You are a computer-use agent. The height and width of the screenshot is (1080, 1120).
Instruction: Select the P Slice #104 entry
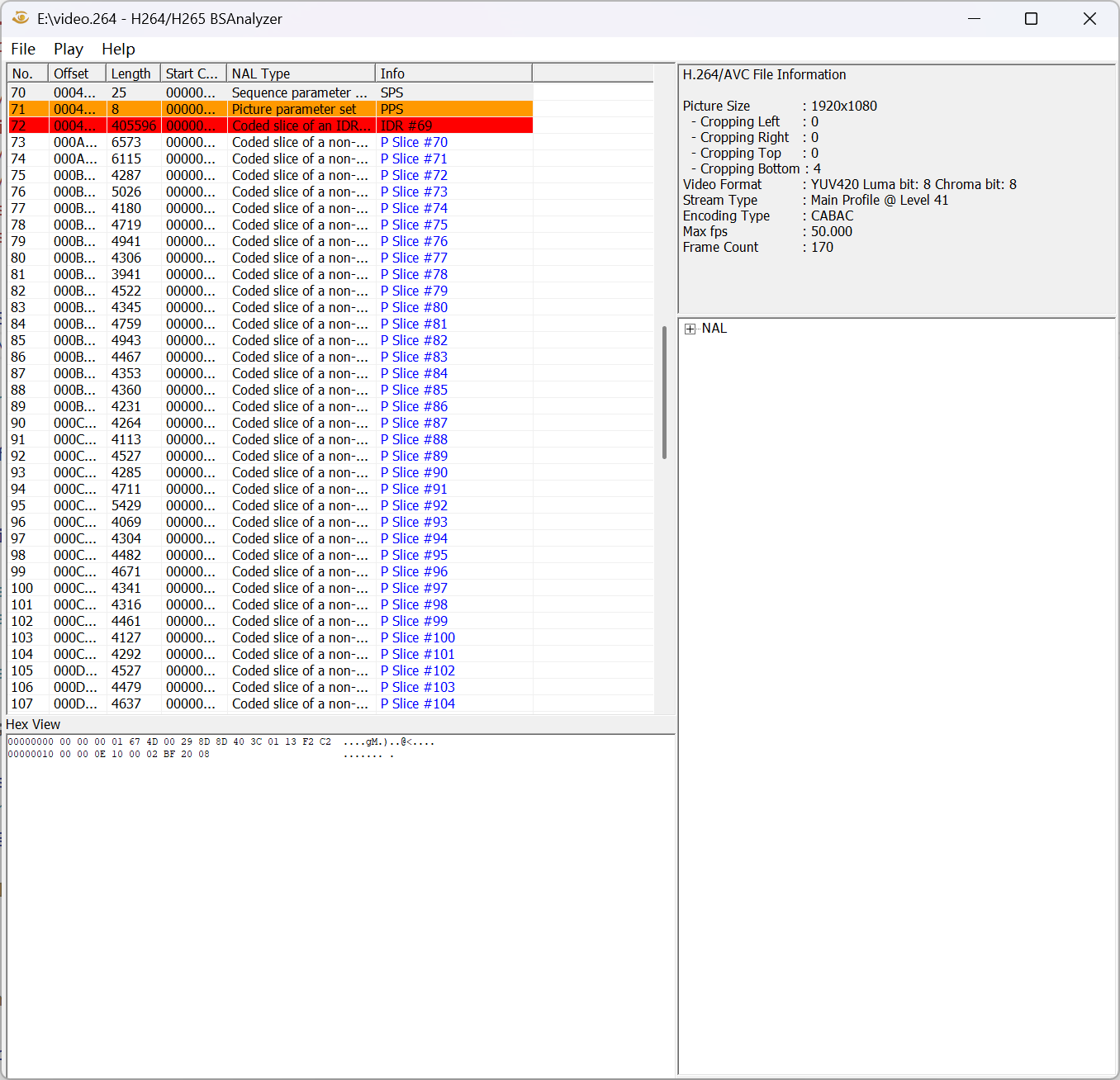click(417, 703)
